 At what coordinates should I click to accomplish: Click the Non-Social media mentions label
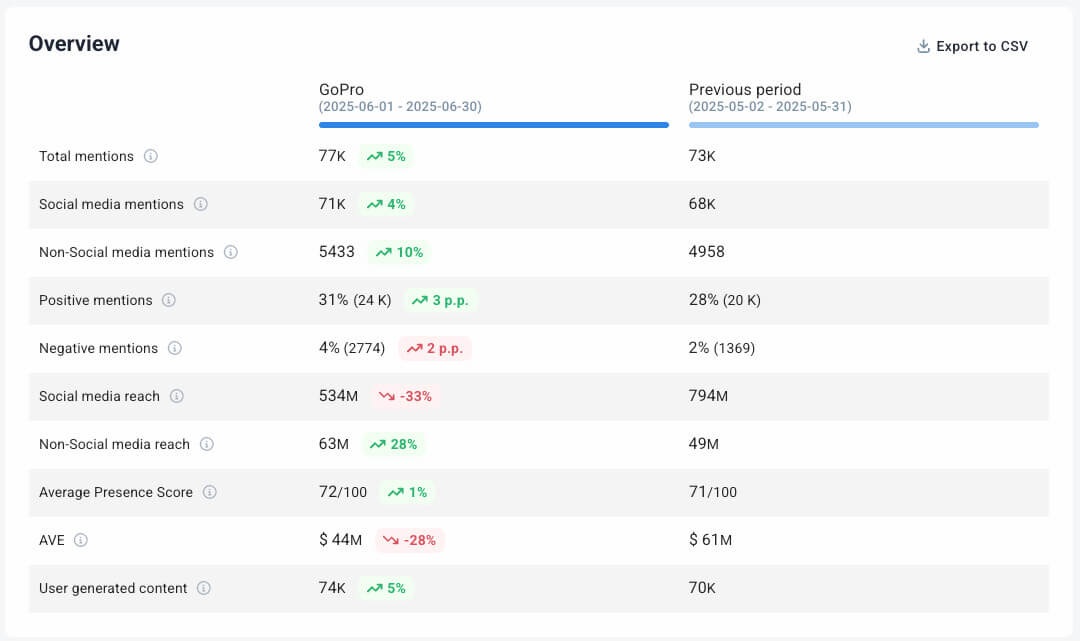coord(127,253)
